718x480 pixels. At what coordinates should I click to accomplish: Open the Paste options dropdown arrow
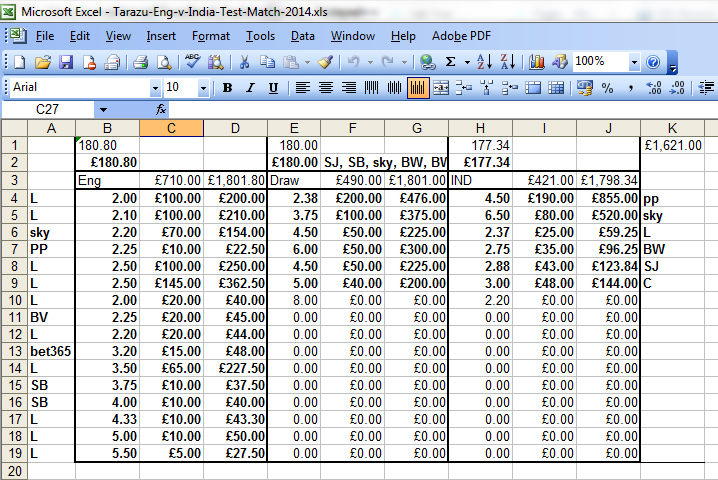tap(307, 62)
